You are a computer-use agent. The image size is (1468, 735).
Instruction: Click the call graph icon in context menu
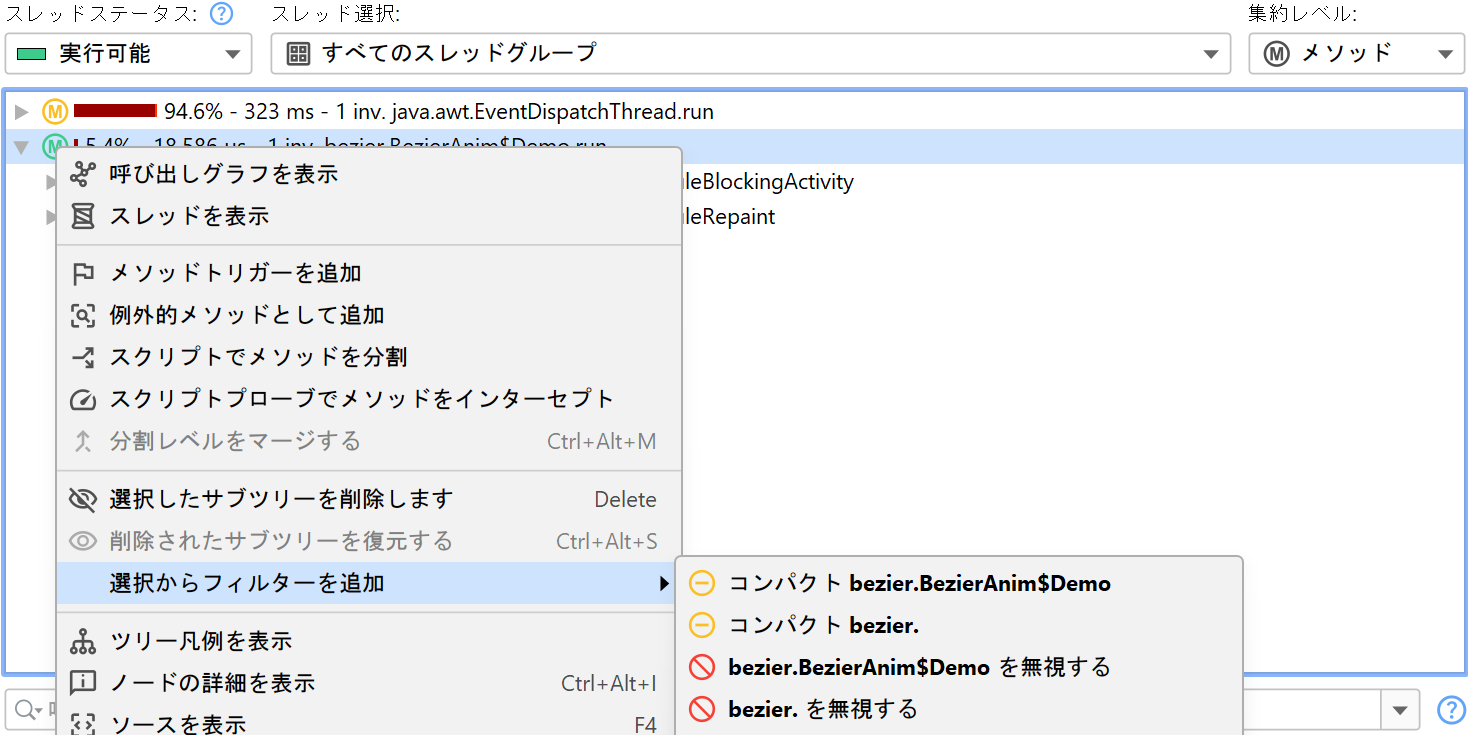tap(83, 175)
